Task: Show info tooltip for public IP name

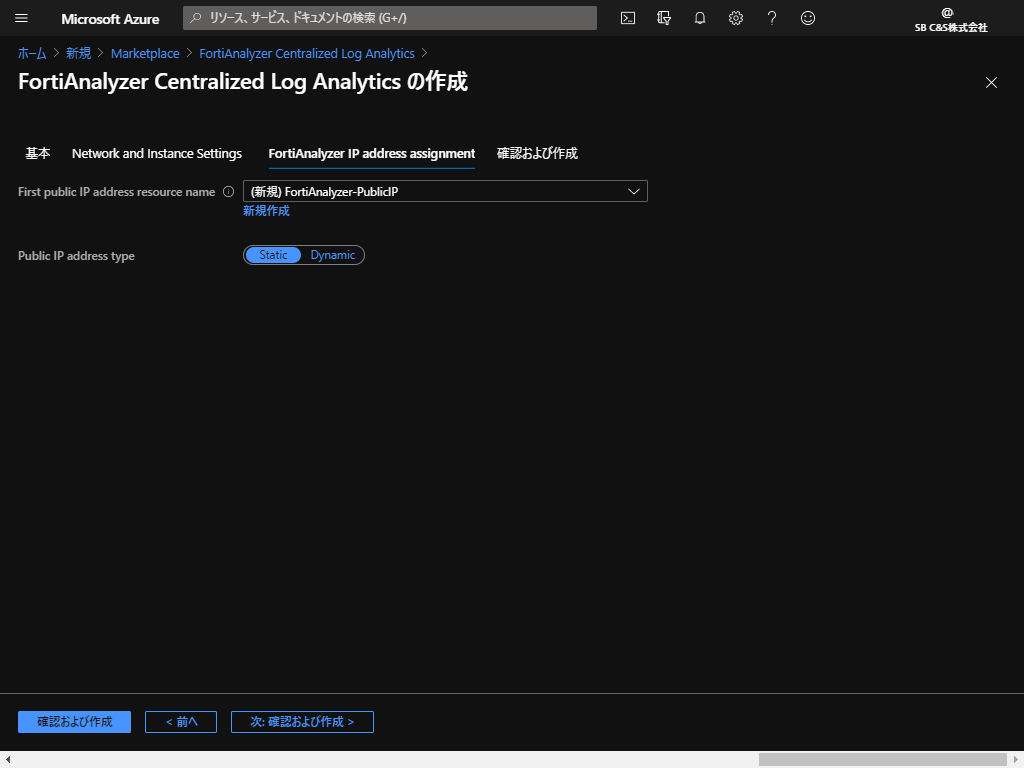Action: click(x=229, y=191)
